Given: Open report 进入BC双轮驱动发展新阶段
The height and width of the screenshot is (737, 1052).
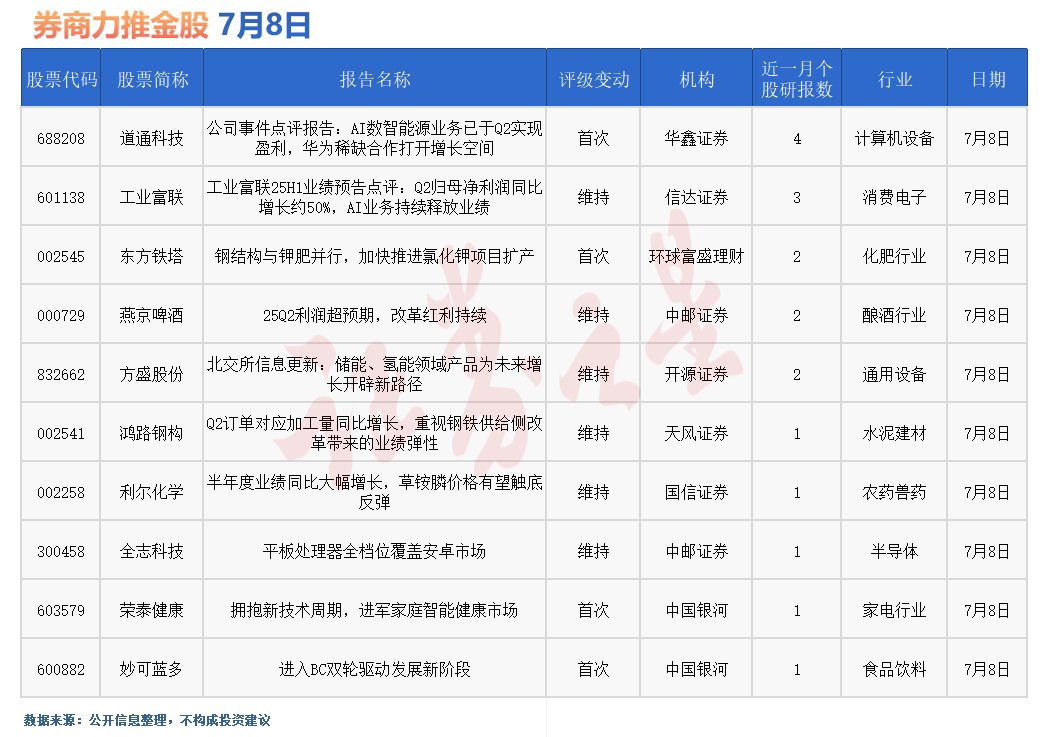Looking at the screenshot, I should pyautogui.click(x=374, y=670).
